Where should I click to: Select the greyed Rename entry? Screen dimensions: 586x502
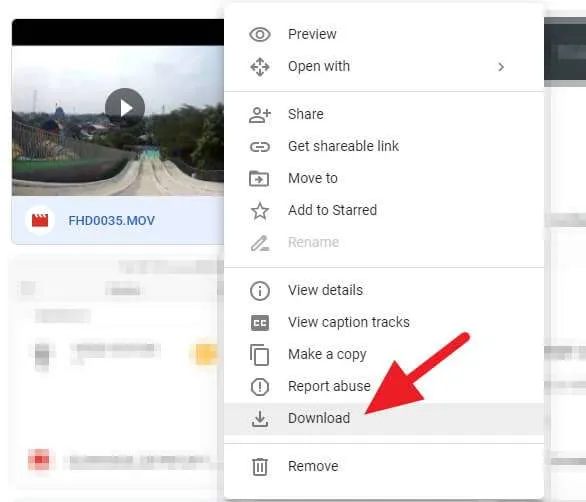tap(384, 243)
